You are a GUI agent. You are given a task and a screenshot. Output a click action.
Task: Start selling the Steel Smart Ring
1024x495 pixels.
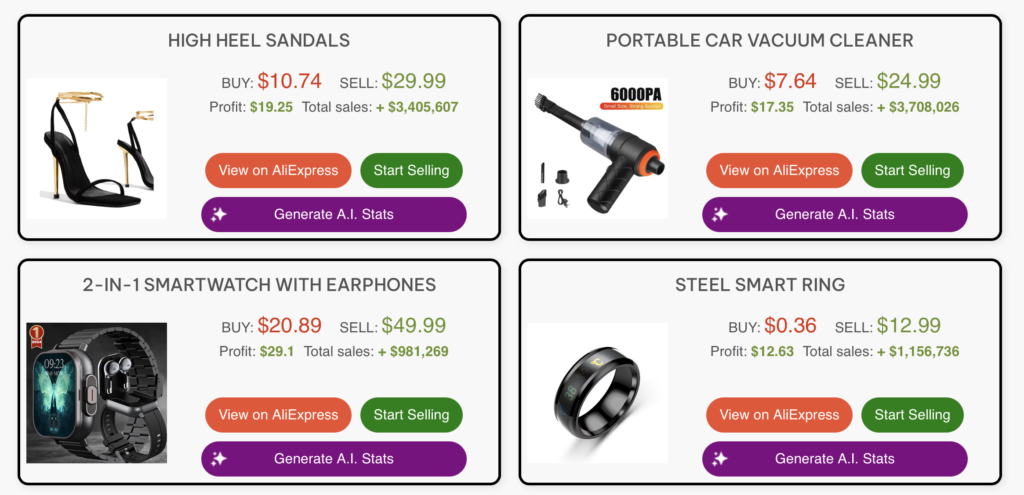(x=912, y=415)
